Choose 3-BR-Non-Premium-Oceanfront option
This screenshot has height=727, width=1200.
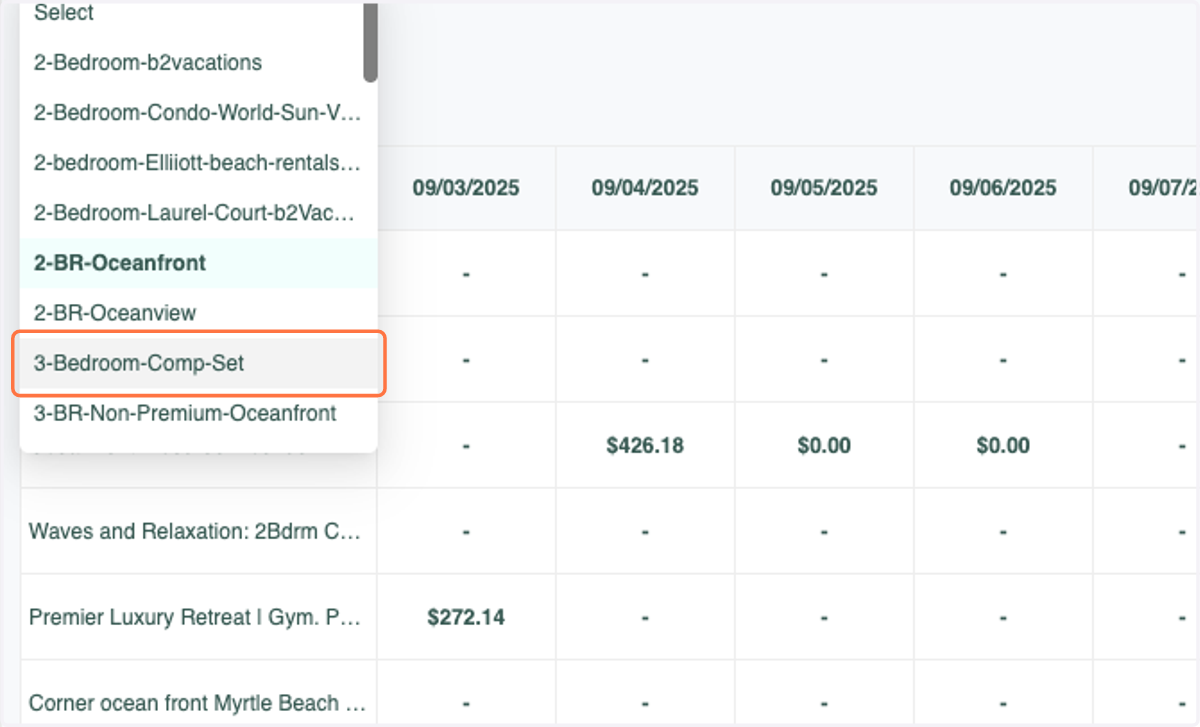(198, 413)
